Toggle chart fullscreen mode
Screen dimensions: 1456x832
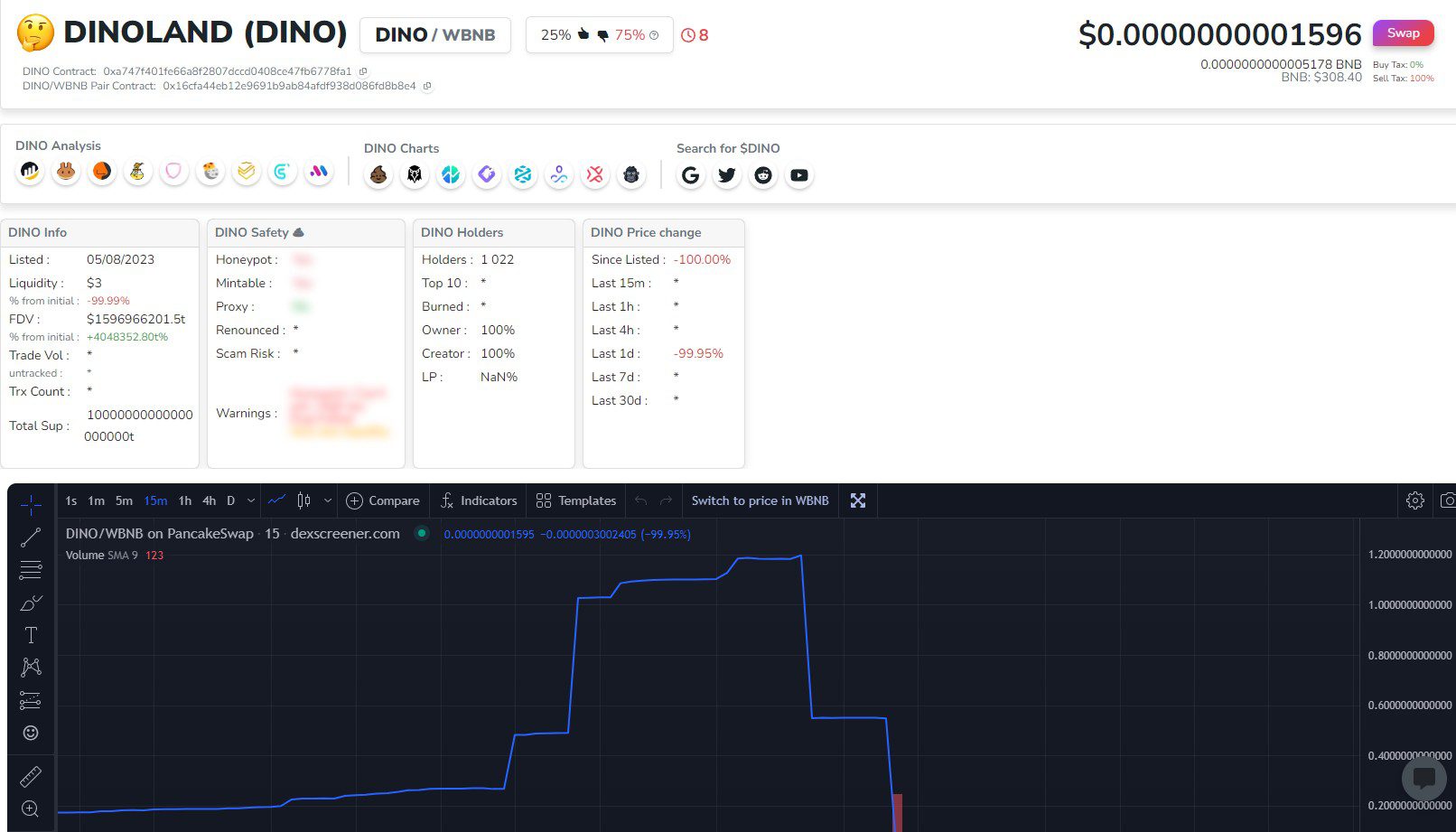coord(858,500)
